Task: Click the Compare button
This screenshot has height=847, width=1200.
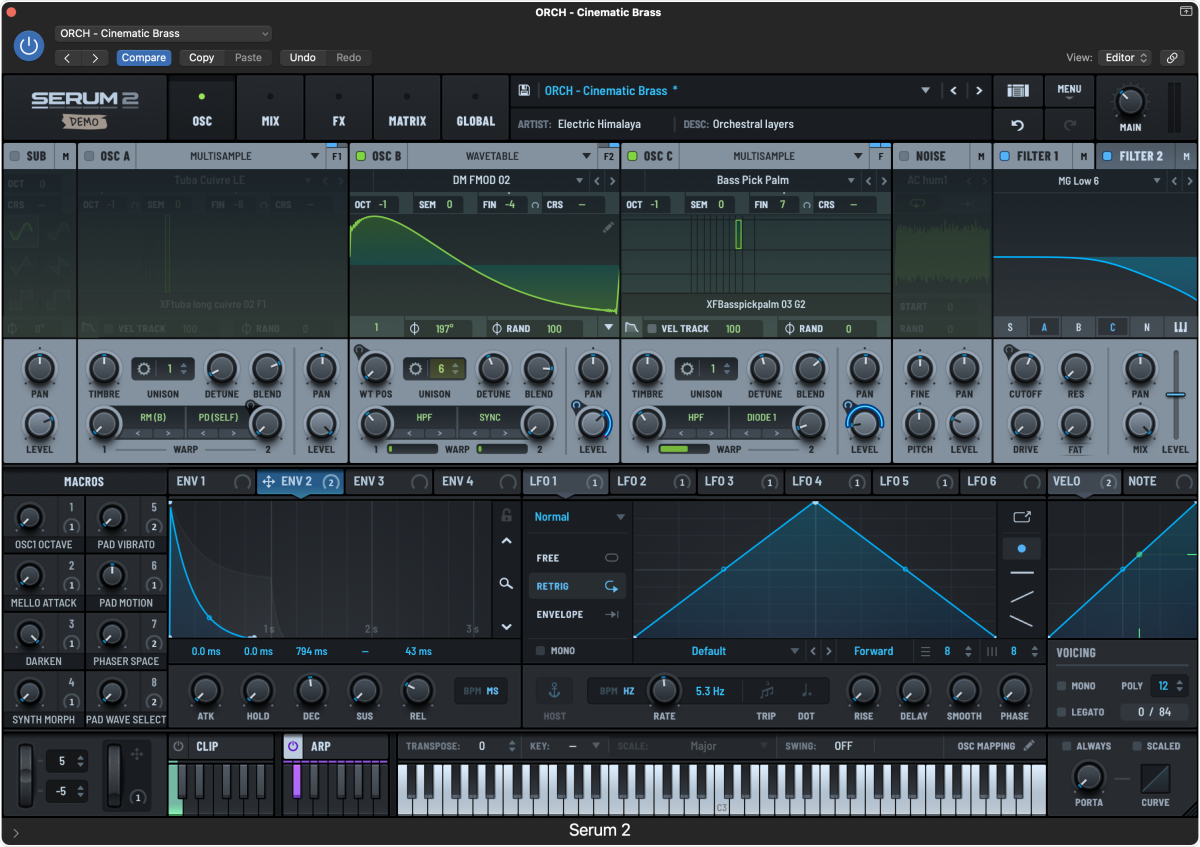Action: coord(144,58)
